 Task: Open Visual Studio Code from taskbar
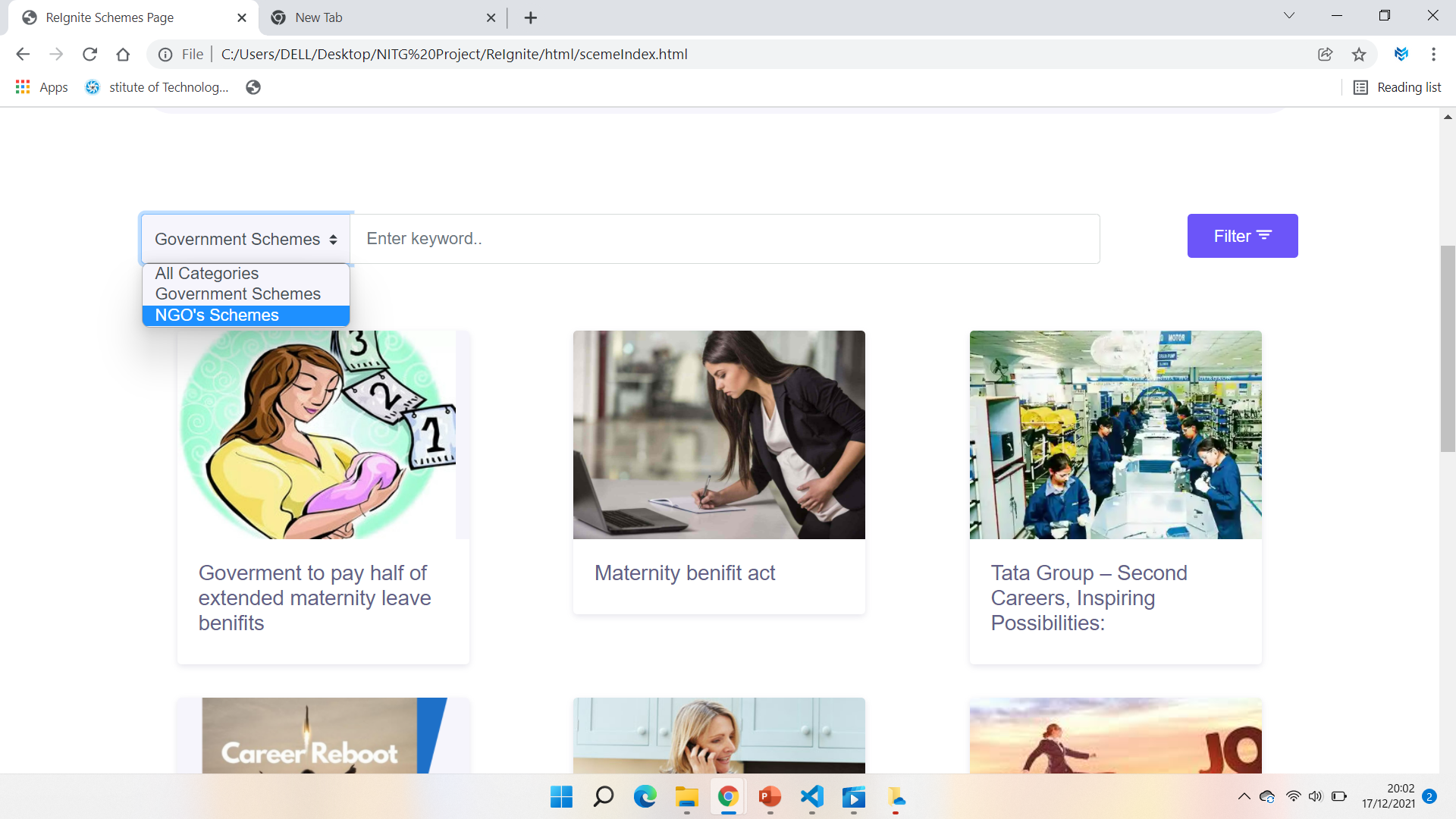tap(811, 797)
